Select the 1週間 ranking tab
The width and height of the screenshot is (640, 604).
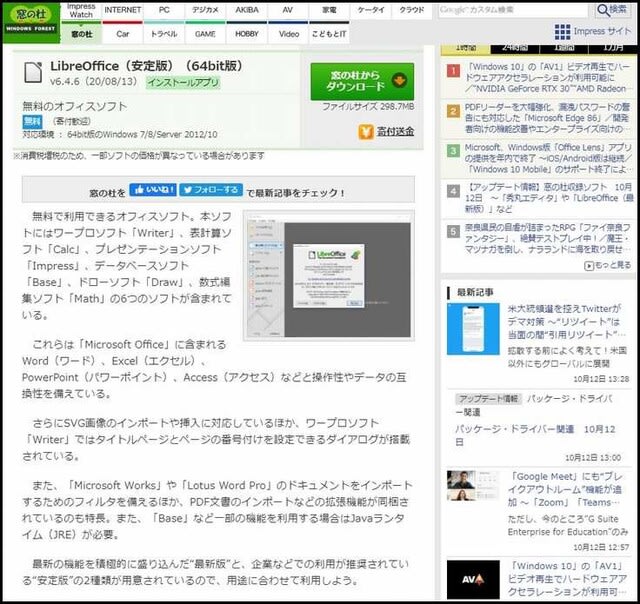coord(564,49)
